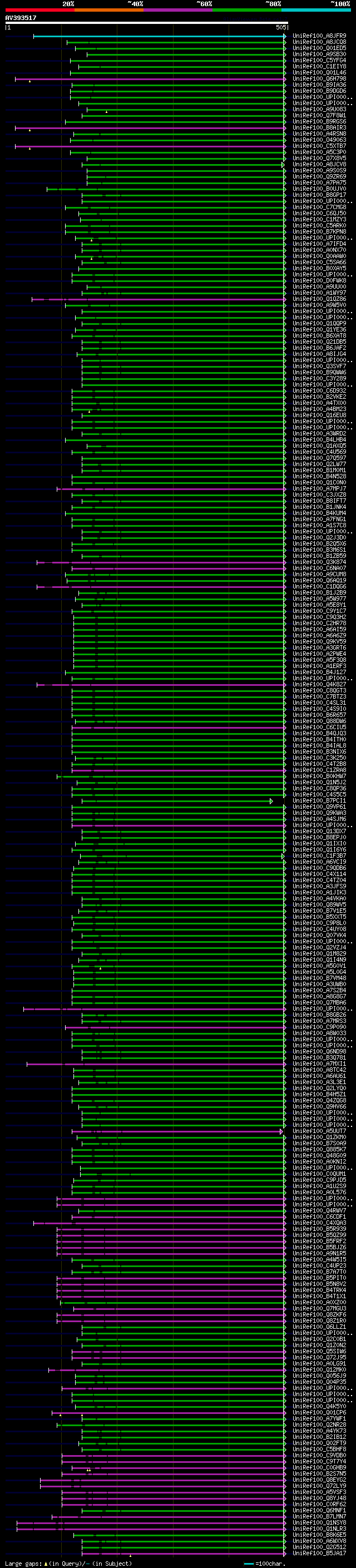Viewport: 356px width, 1568px height.
Task: Select hit label UniRef100_Q7X8V5
Action: [x=319, y=159]
